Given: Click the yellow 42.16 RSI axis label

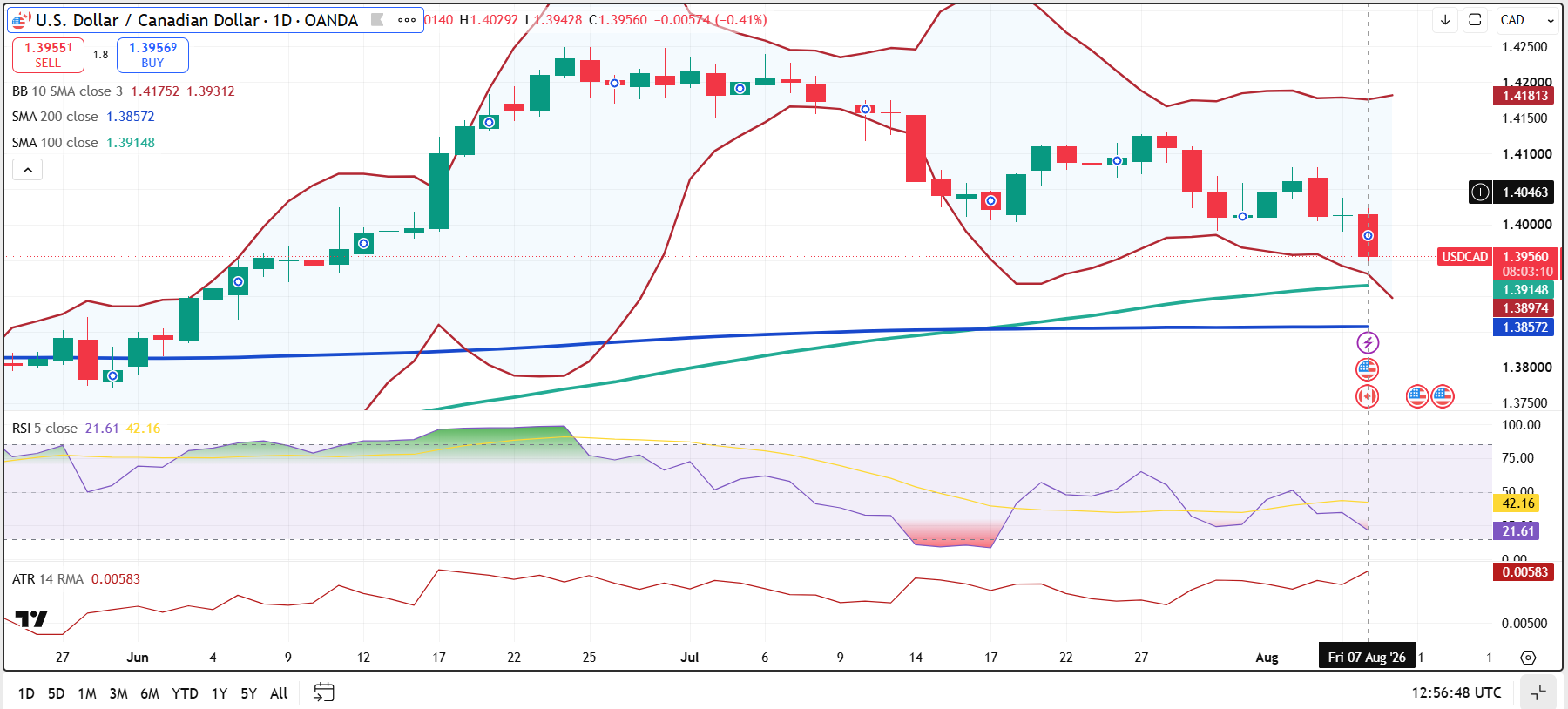Looking at the screenshot, I should pyautogui.click(x=1517, y=503).
